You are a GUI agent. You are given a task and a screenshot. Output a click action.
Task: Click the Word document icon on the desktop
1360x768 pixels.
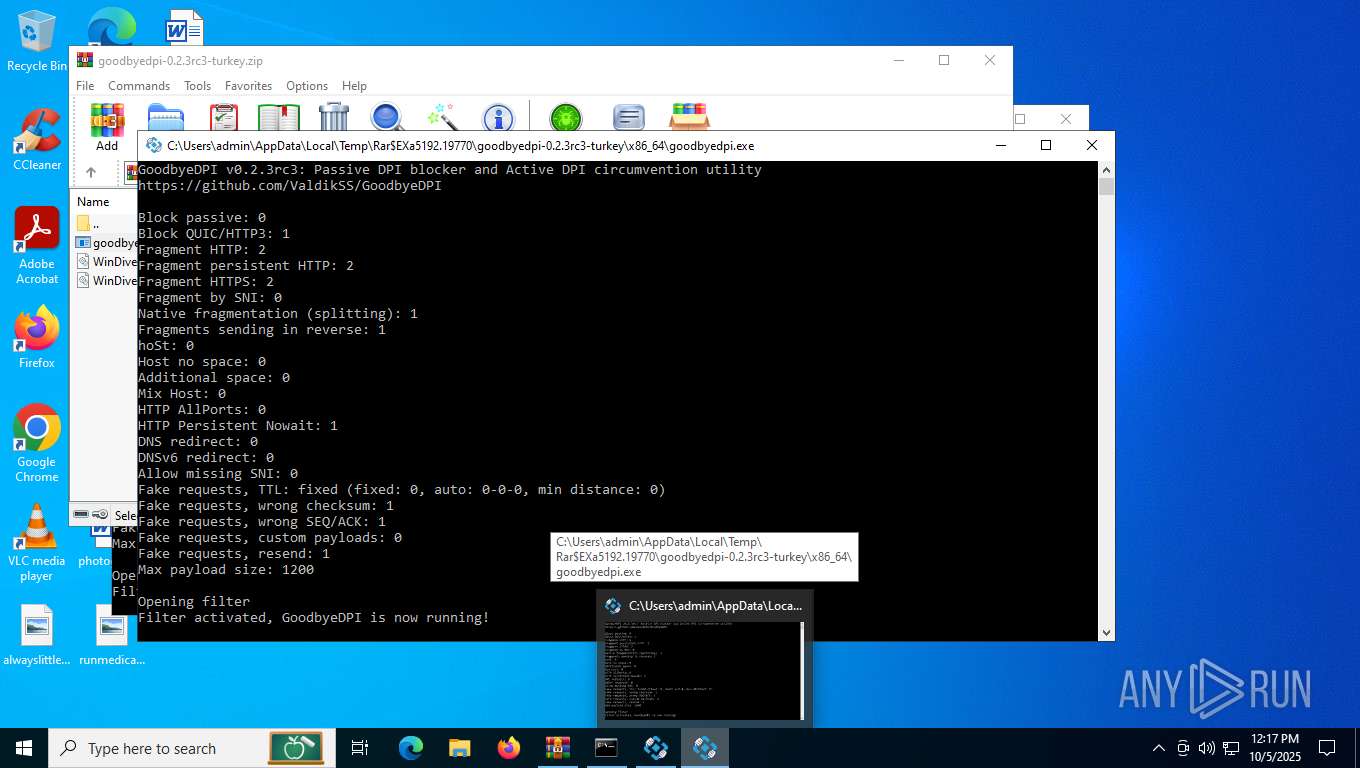184,27
